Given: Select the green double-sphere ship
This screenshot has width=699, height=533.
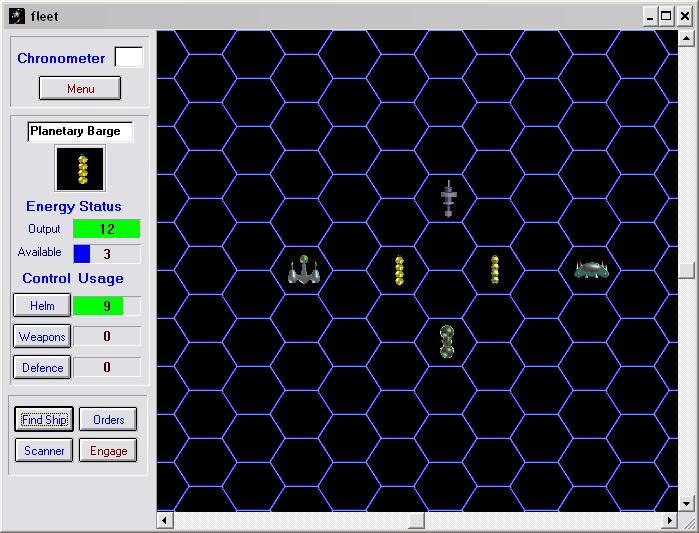Looking at the screenshot, I should 447,342.
